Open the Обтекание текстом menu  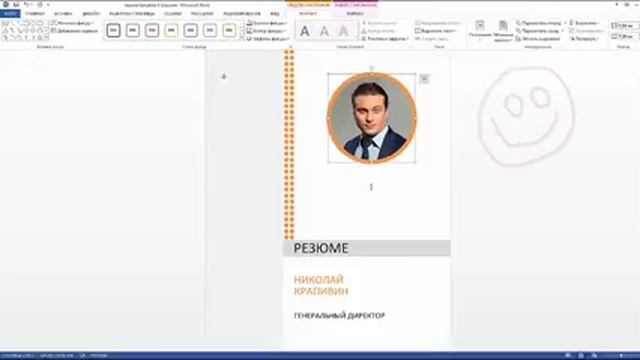click(503, 31)
